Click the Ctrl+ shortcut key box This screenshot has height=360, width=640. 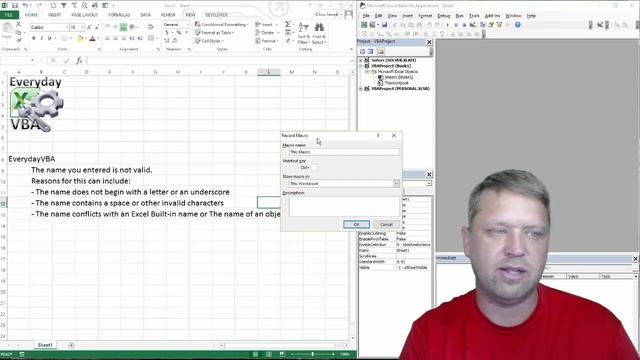(x=314, y=167)
